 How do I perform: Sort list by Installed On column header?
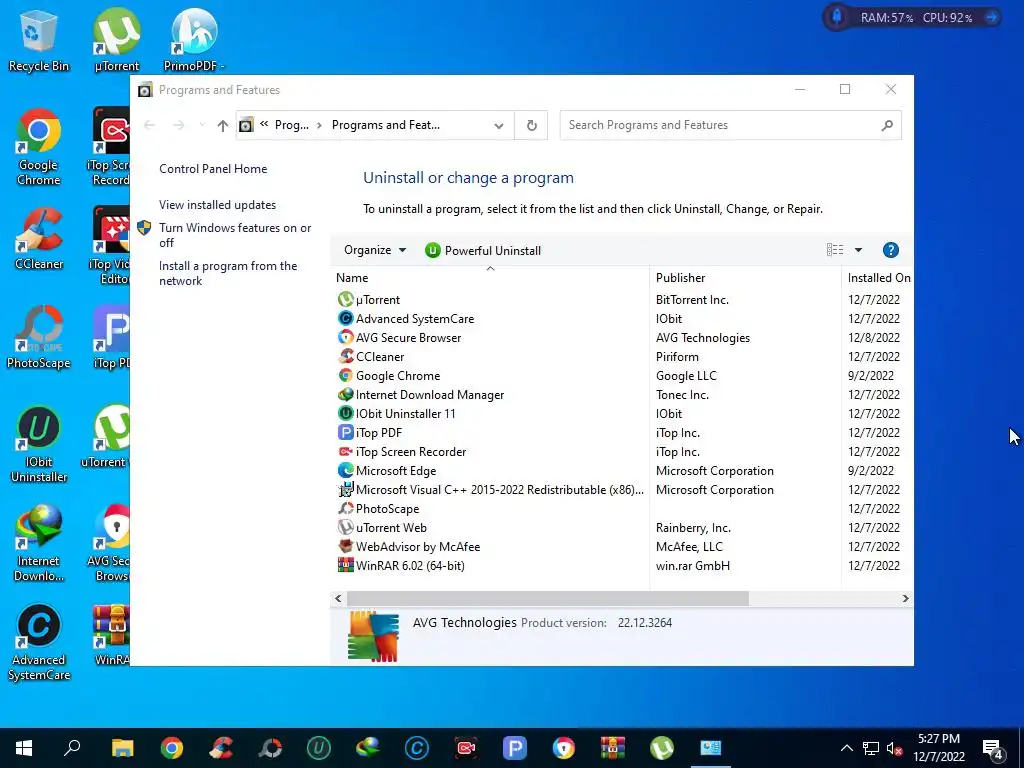878,278
